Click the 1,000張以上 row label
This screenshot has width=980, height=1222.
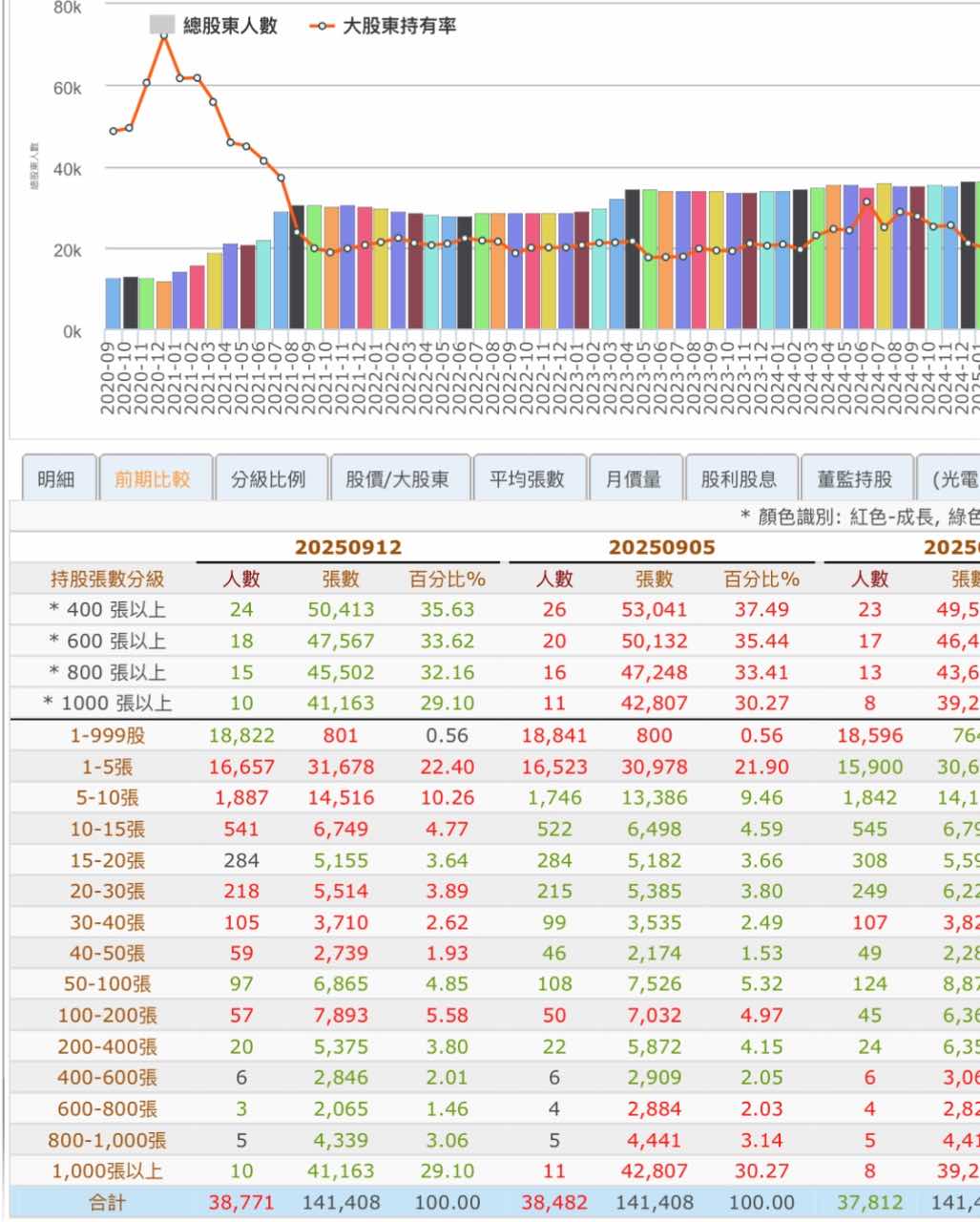pos(108,1170)
